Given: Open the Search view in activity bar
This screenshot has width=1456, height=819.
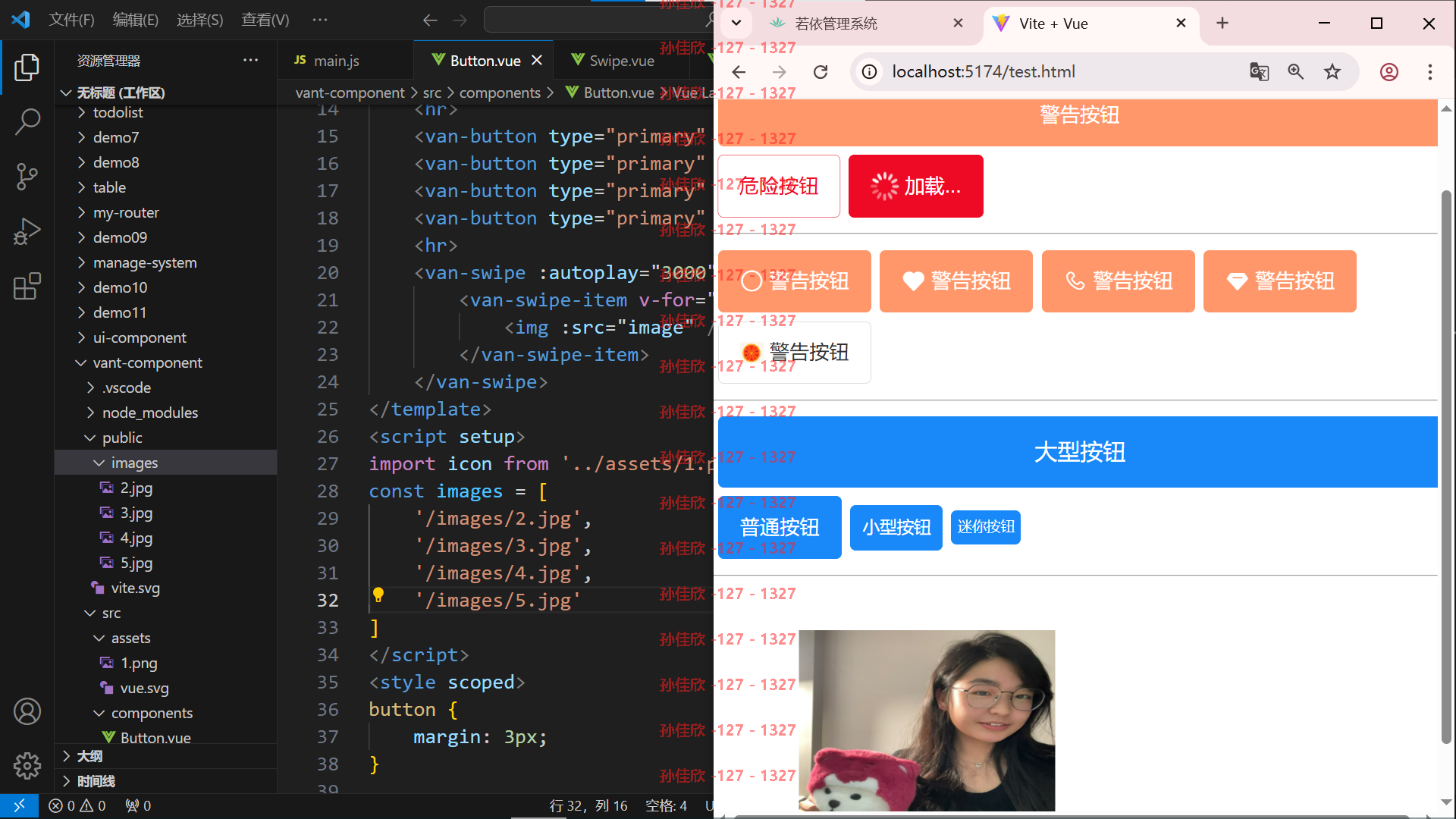Looking at the screenshot, I should tap(27, 121).
